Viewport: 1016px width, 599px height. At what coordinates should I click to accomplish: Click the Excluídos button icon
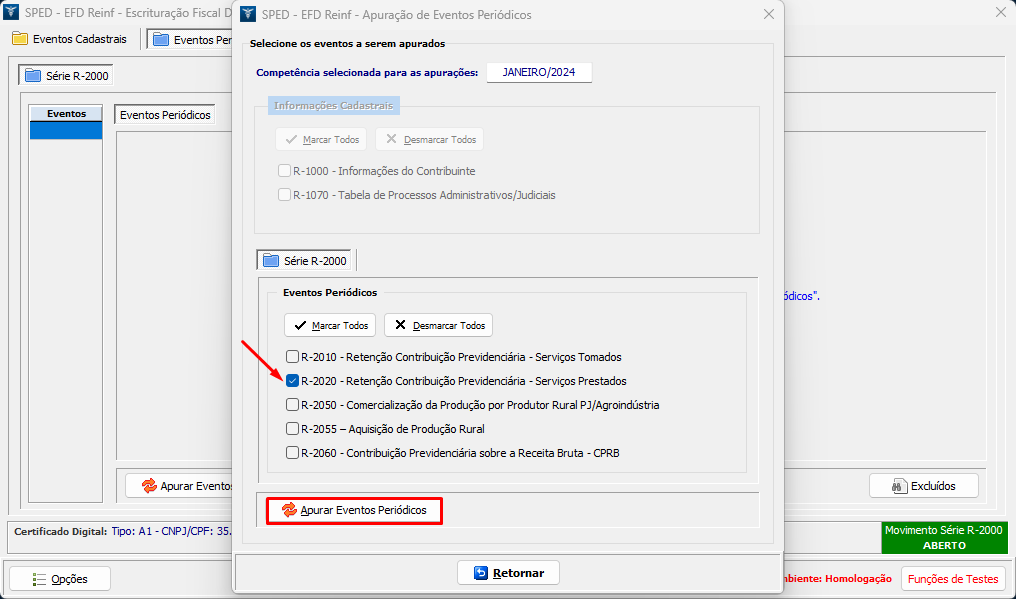point(895,486)
